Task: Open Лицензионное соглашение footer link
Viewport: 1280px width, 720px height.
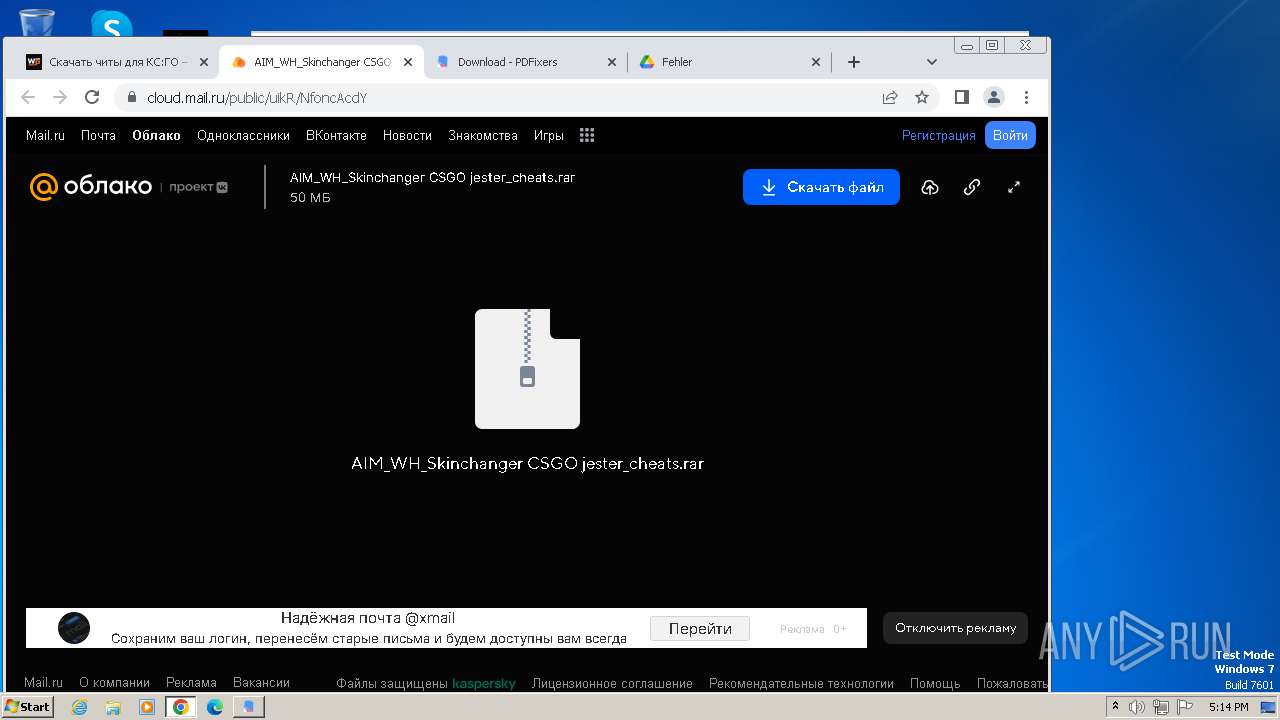Action: coord(612,684)
